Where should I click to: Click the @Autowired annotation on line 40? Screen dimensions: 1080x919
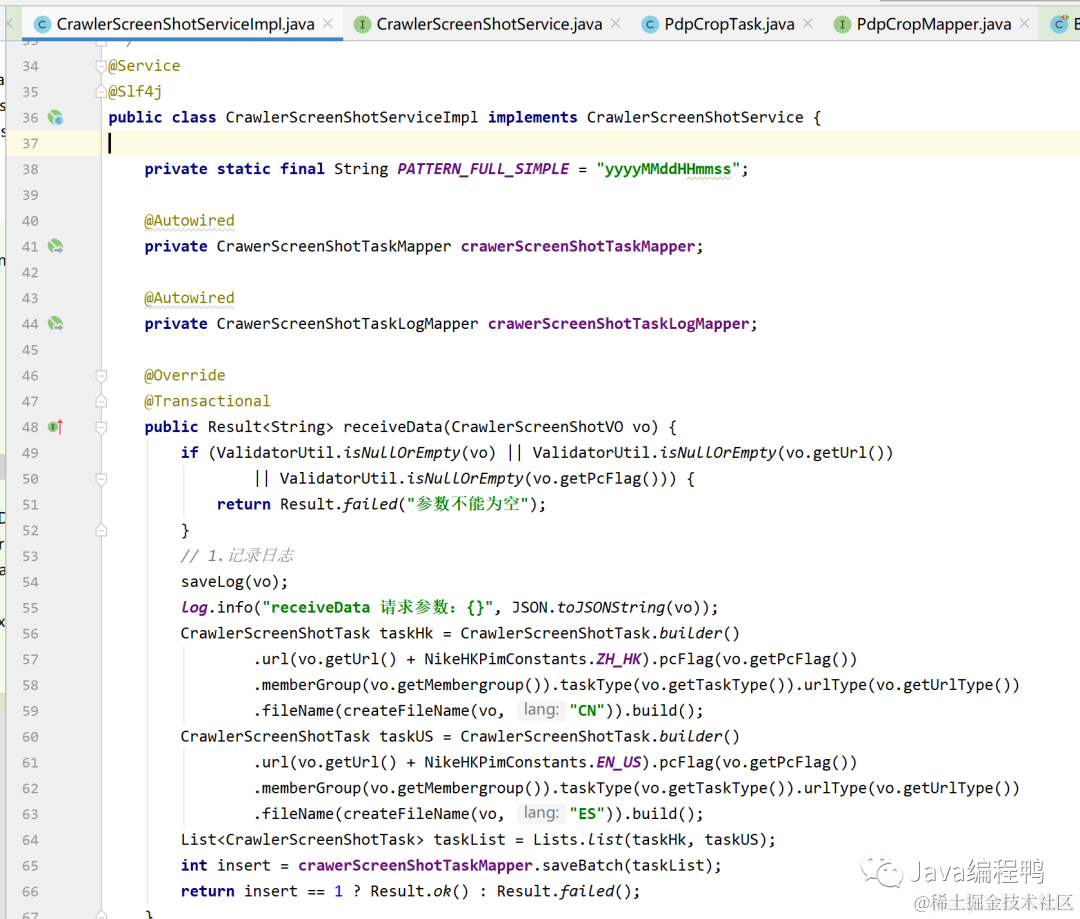[189, 220]
